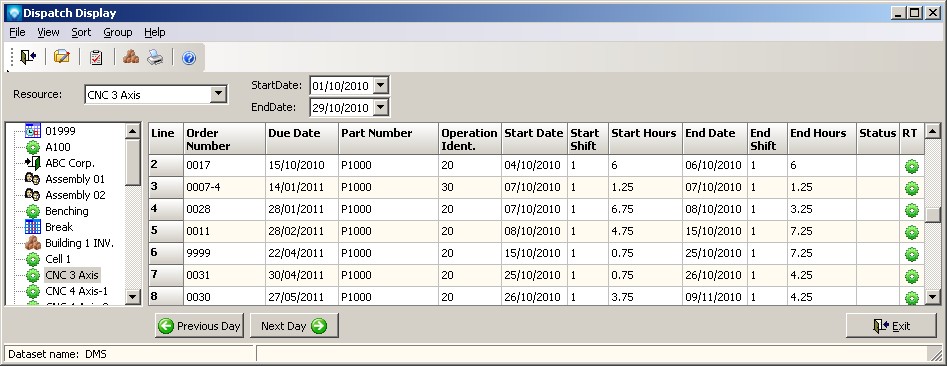Click green RT gear for order 9999
The image size is (947, 366).
pos(911,254)
